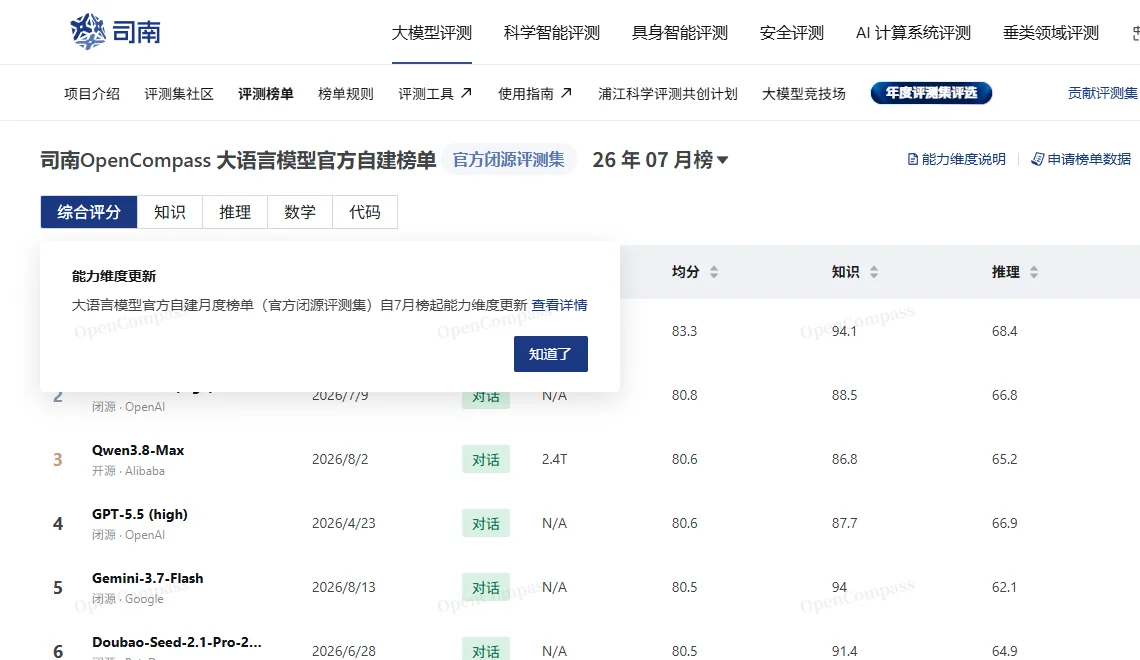Click the 年度评测集评选 badge button
The image size is (1140, 660).
click(x=931, y=93)
